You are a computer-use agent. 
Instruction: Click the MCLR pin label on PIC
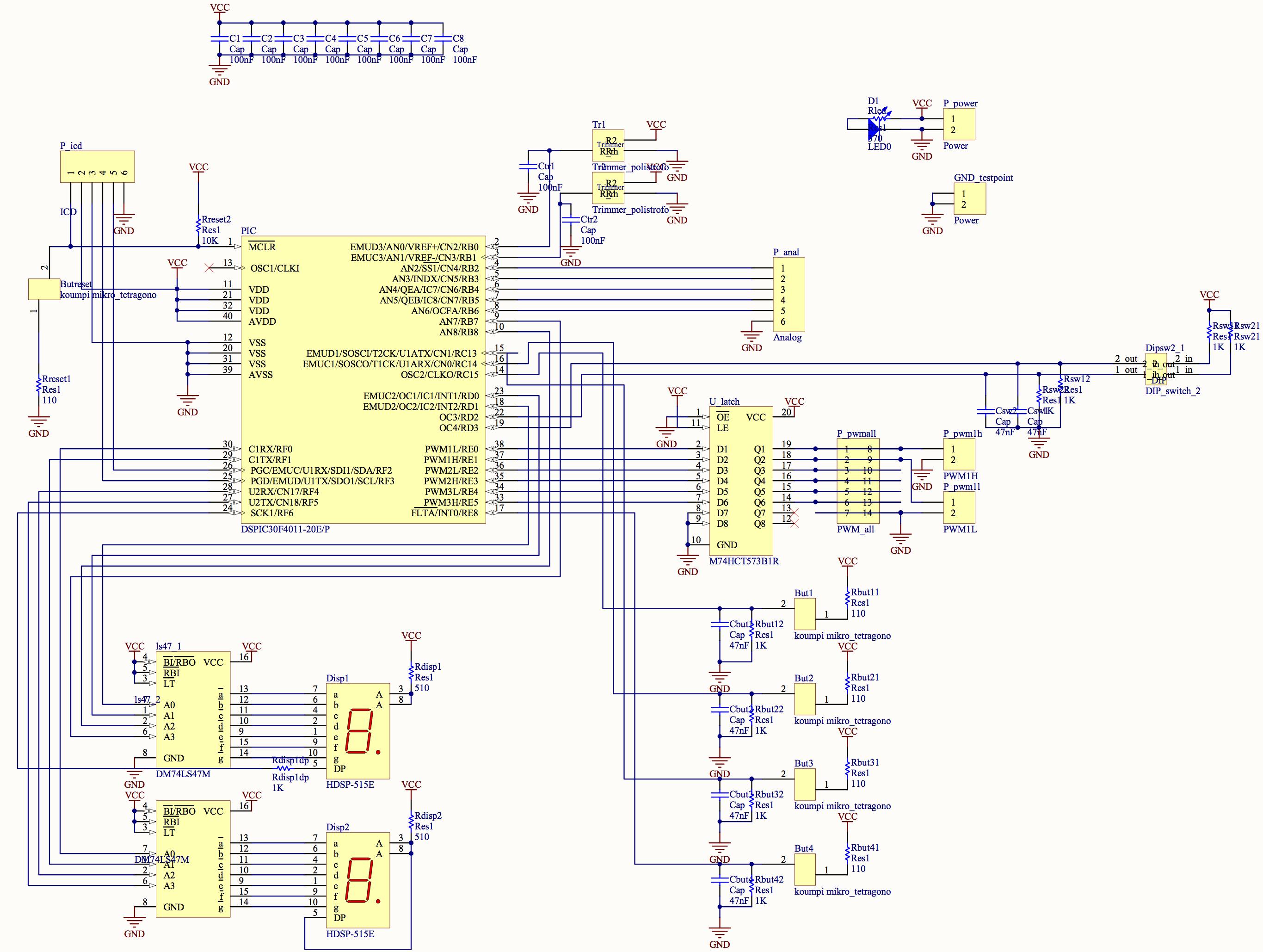click(x=262, y=247)
